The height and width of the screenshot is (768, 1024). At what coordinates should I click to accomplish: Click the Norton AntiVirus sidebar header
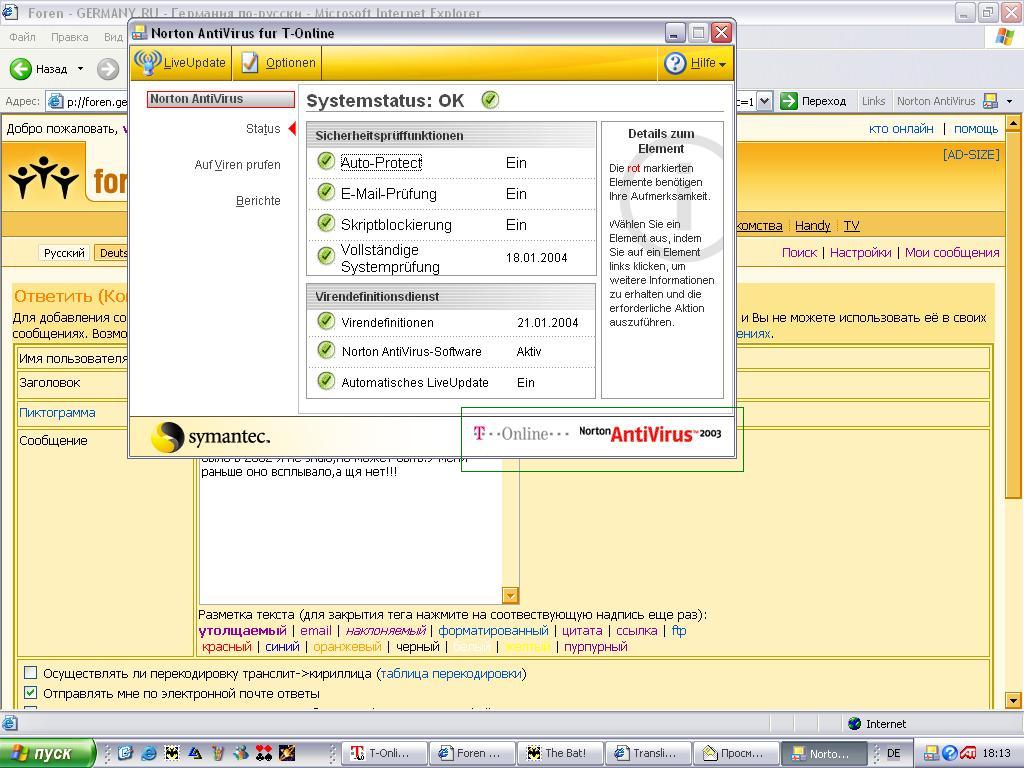(x=220, y=99)
